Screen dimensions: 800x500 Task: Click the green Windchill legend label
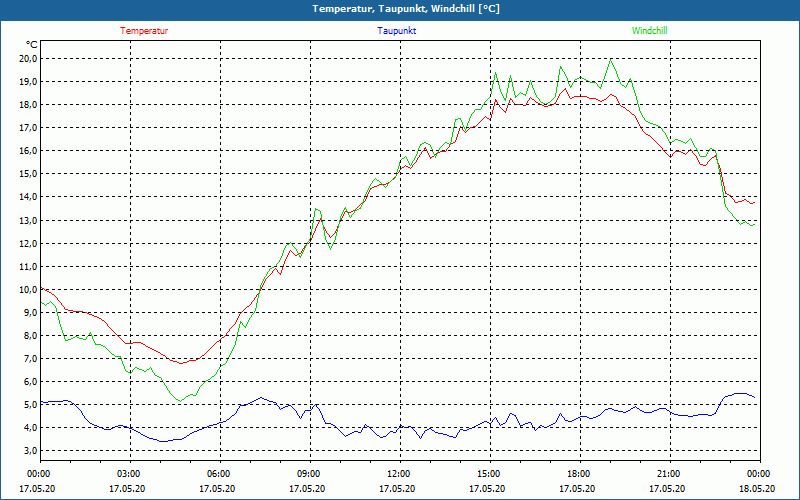click(649, 31)
